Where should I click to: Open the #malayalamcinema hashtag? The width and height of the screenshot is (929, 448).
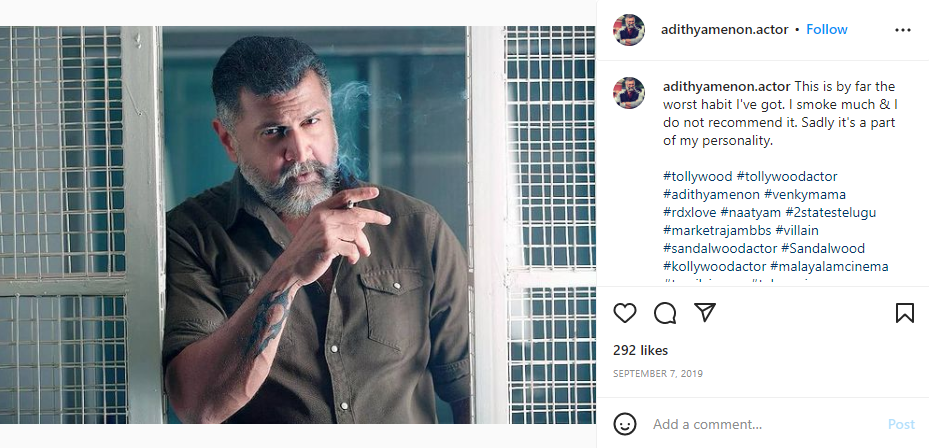click(829, 267)
